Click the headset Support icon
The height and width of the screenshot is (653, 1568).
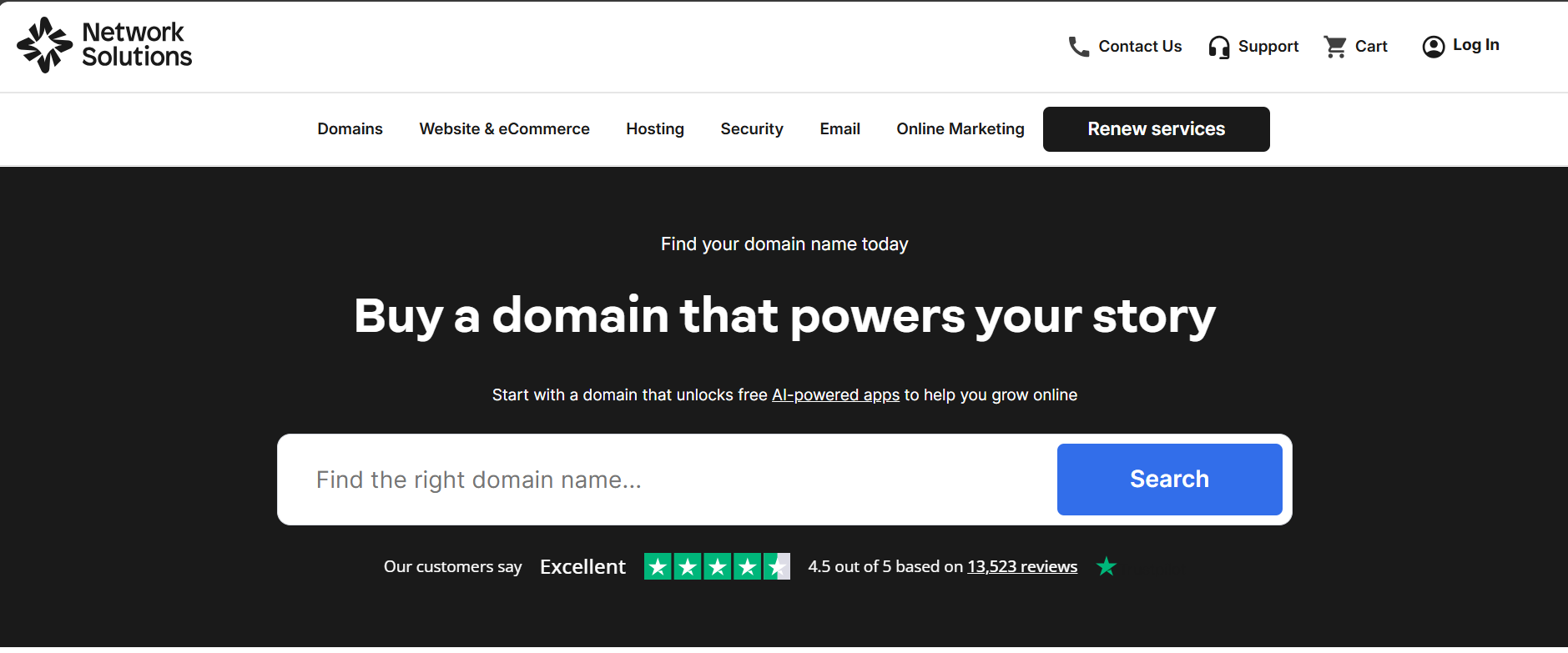pyautogui.click(x=1219, y=47)
